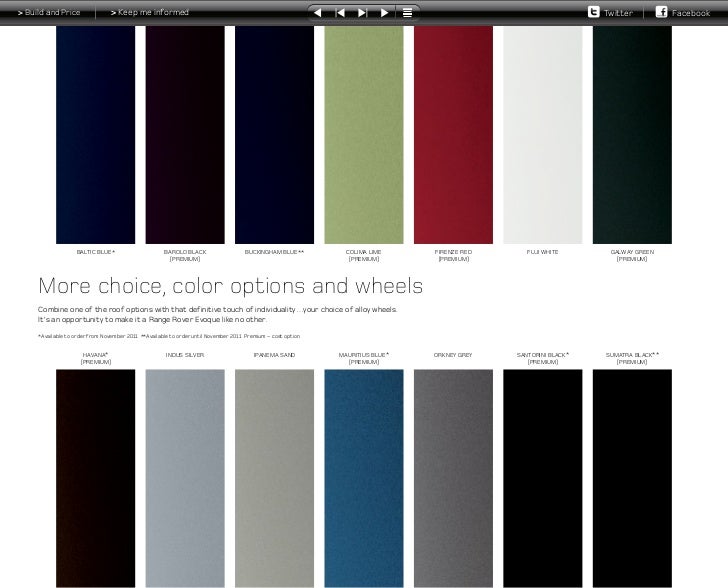Select the Colima Lime color swatch

(x=364, y=135)
